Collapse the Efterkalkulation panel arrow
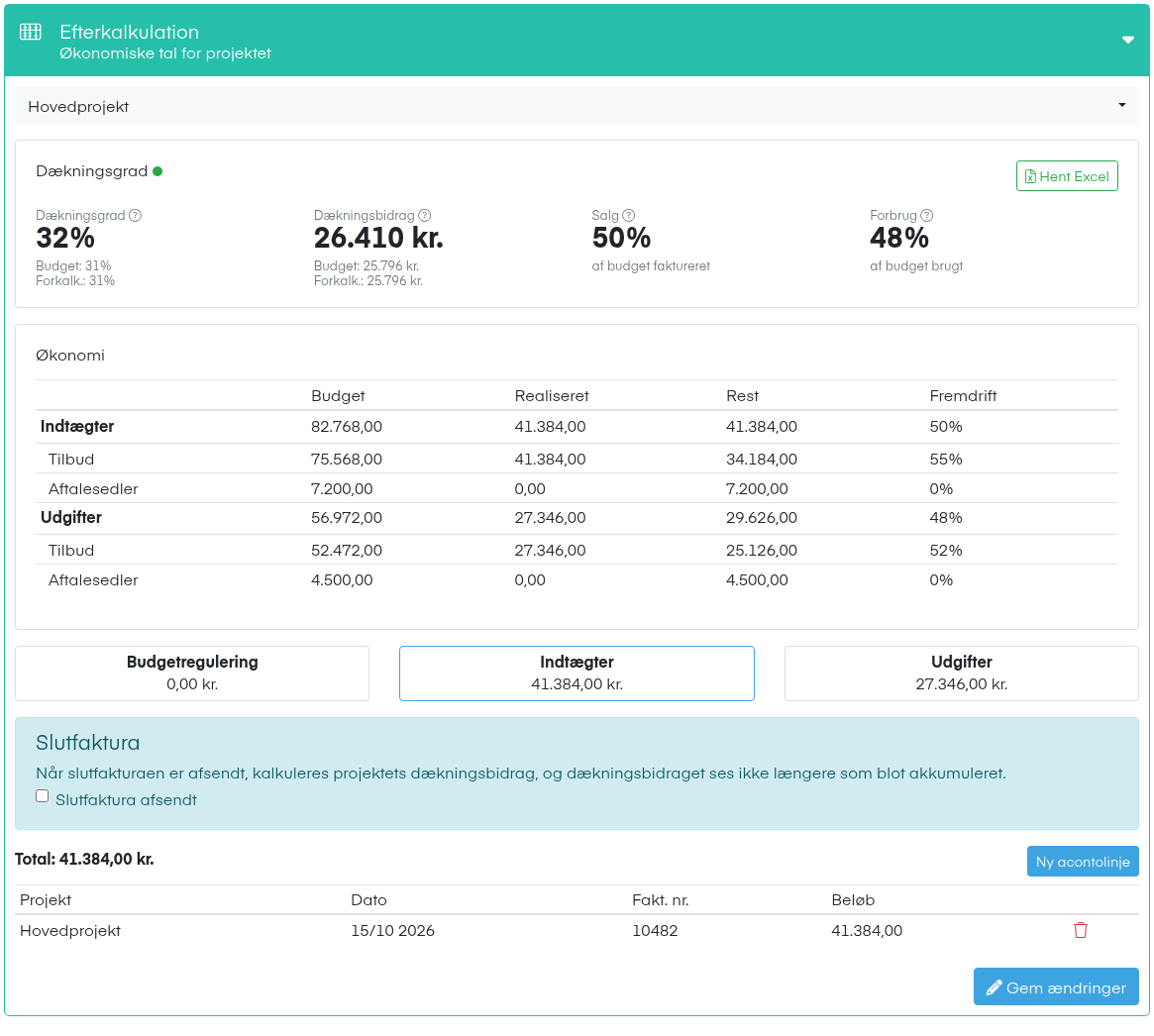This screenshot has height=1036, width=1154. [1127, 40]
